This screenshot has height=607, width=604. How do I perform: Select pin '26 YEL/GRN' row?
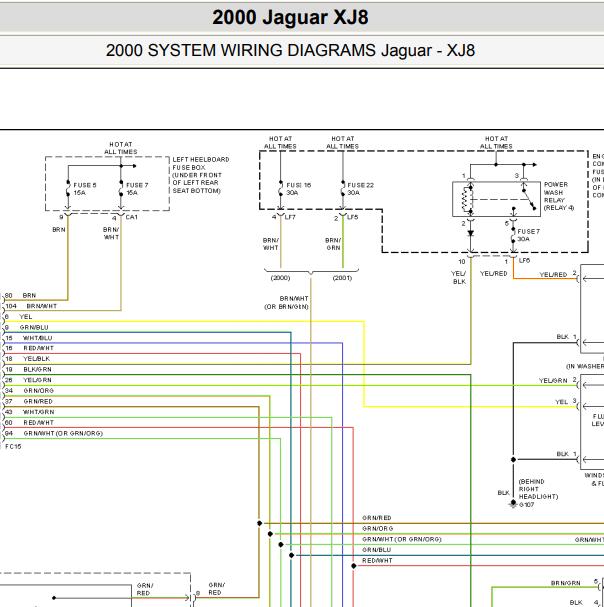coord(28,380)
